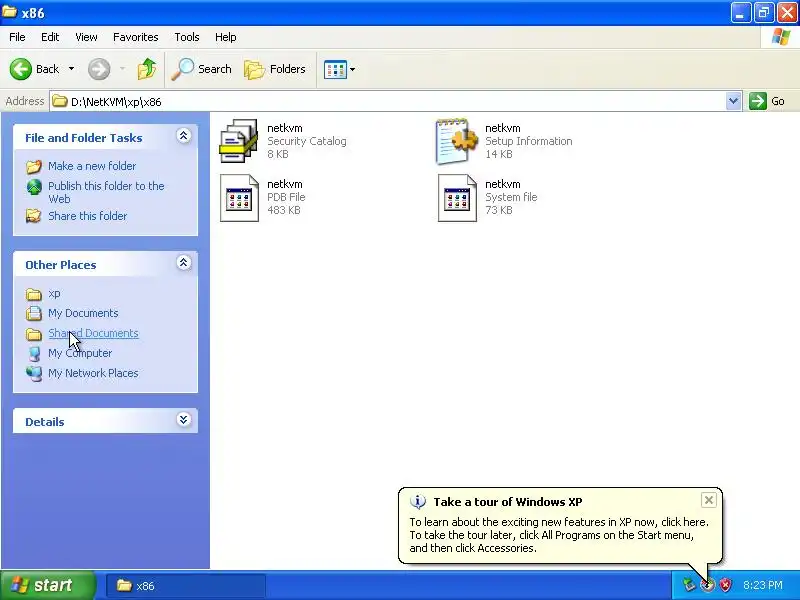Image resolution: width=800 pixels, height=600 pixels.
Task: Click Share this folder
Action: (x=87, y=216)
